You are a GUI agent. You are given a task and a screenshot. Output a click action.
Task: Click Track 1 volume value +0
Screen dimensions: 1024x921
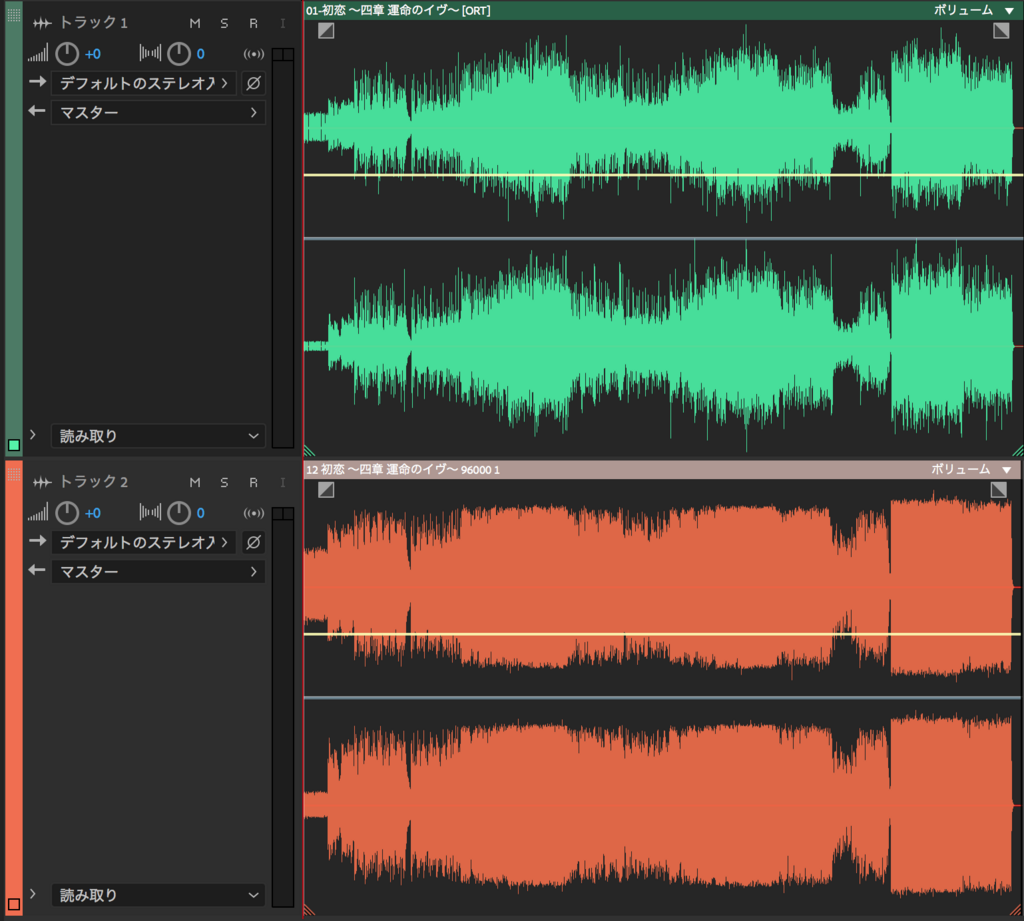93,54
